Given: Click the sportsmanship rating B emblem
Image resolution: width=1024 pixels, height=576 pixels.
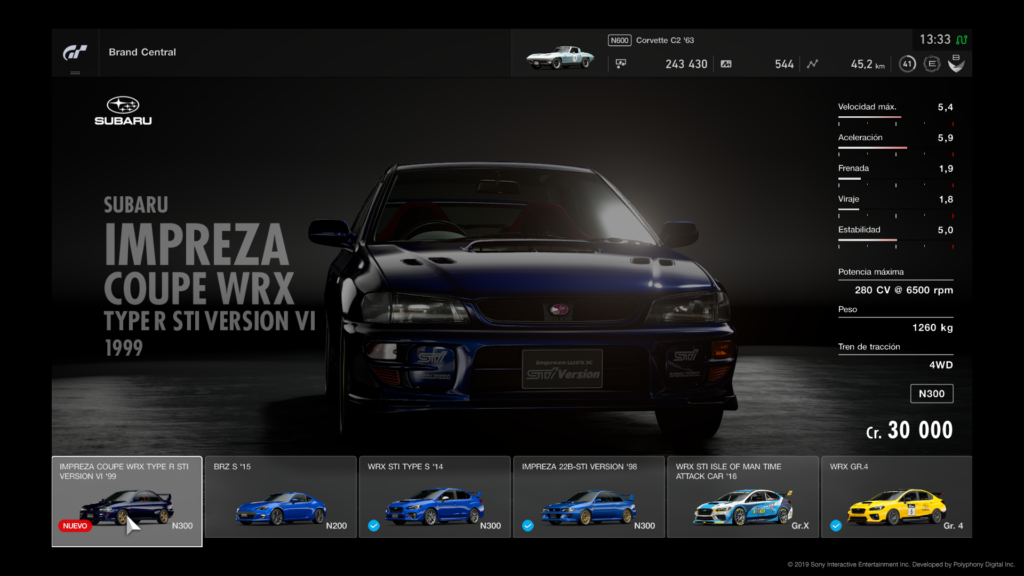Looking at the screenshot, I should click(x=956, y=63).
